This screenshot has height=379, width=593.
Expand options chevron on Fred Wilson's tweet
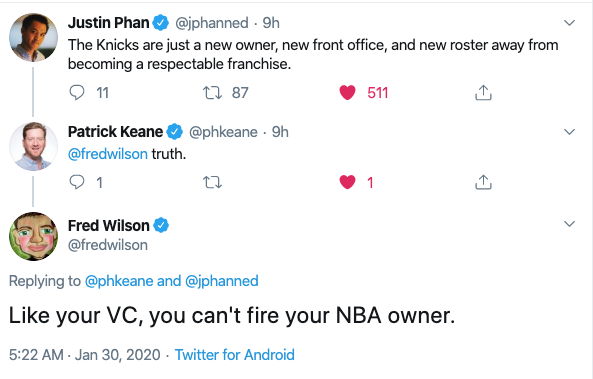(x=569, y=224)
